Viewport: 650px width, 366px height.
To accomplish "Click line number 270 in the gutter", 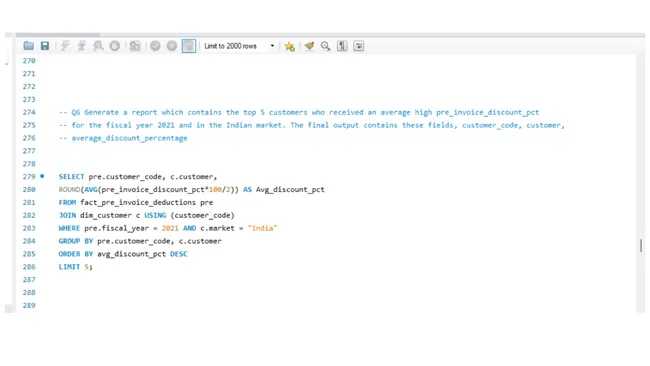I will click(29, 61).
